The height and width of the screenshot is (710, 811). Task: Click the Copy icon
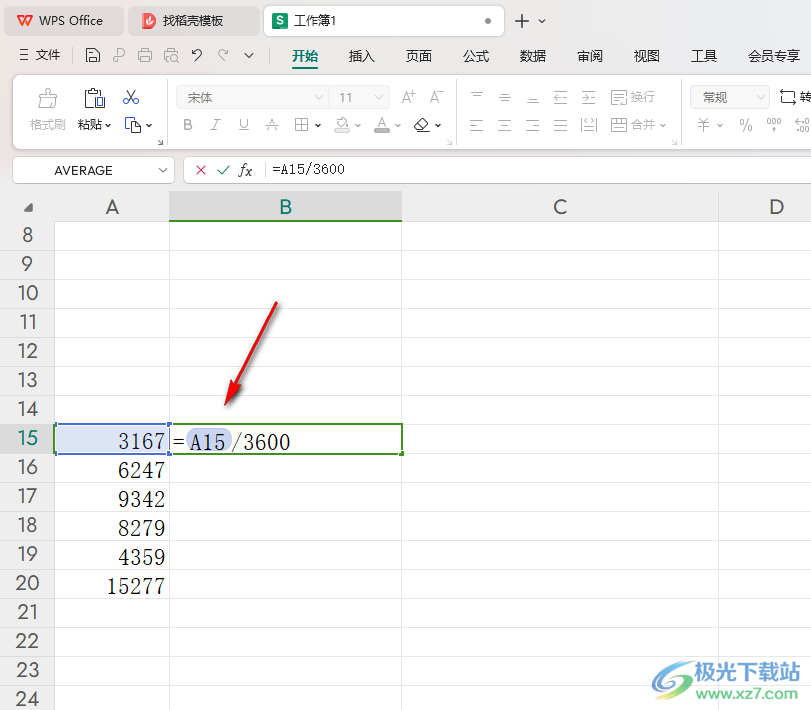click(132, 125)
